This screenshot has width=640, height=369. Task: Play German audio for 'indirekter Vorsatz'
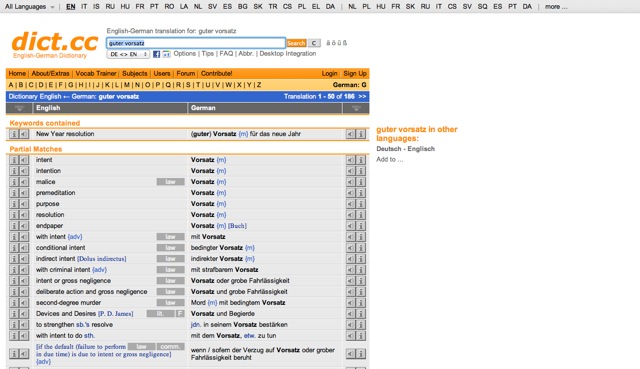pos(350,259)
